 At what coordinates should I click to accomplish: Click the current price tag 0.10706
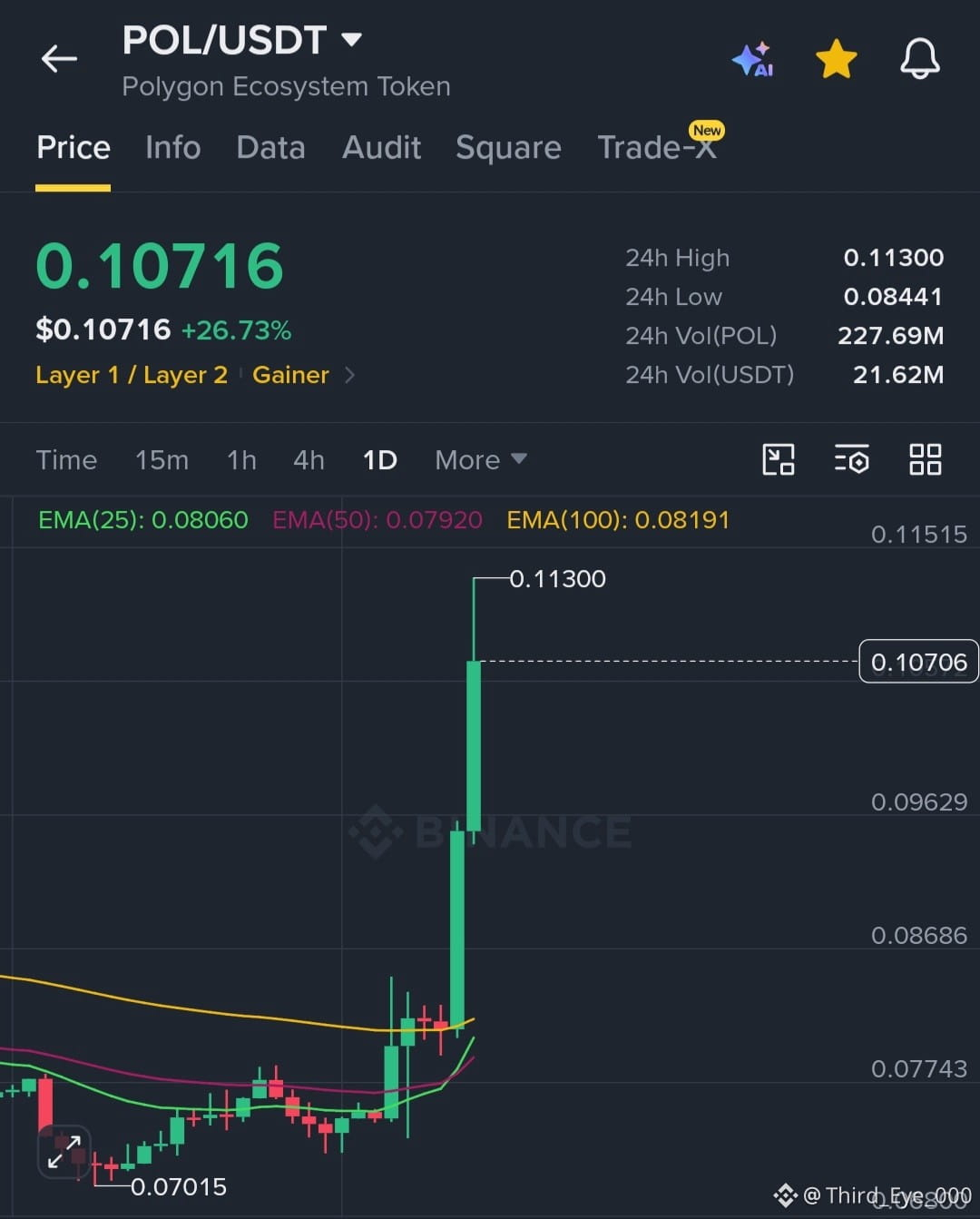click(918, 662)
